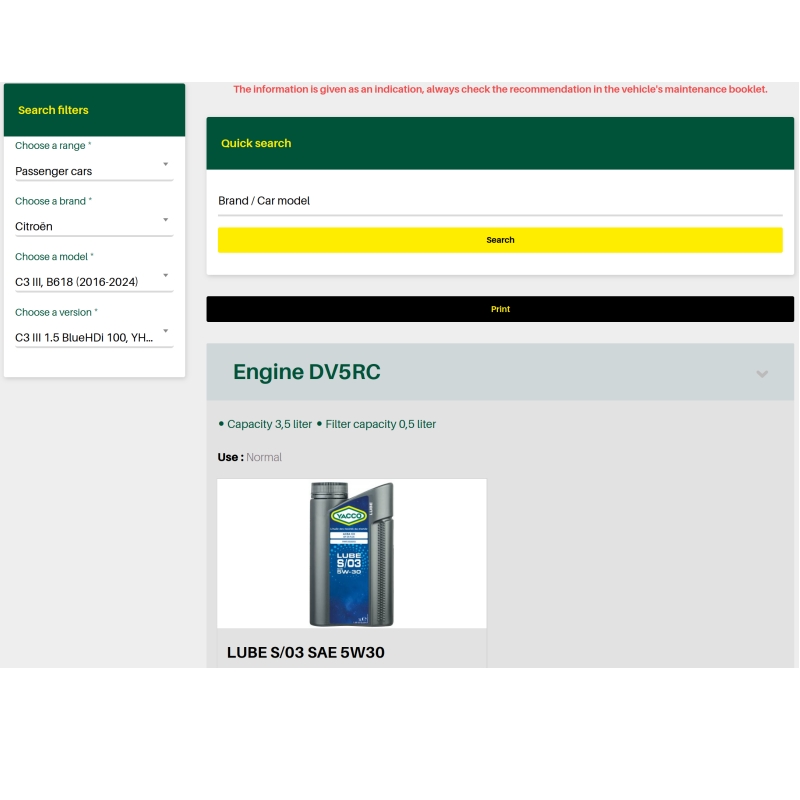The image size is (800, 800).
Task: Open the LUBE S/03 SAE 5W30 product title
Action: (x=306, y=653)
